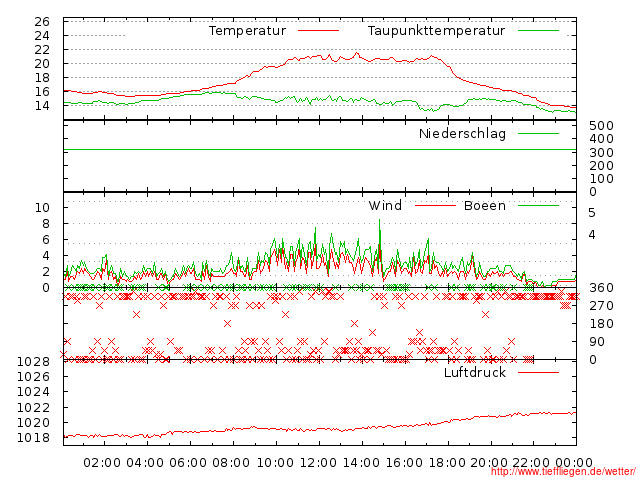Click the 300 precipitation axis value
Viewport: 640px width, 480px height.
point(601,153)
